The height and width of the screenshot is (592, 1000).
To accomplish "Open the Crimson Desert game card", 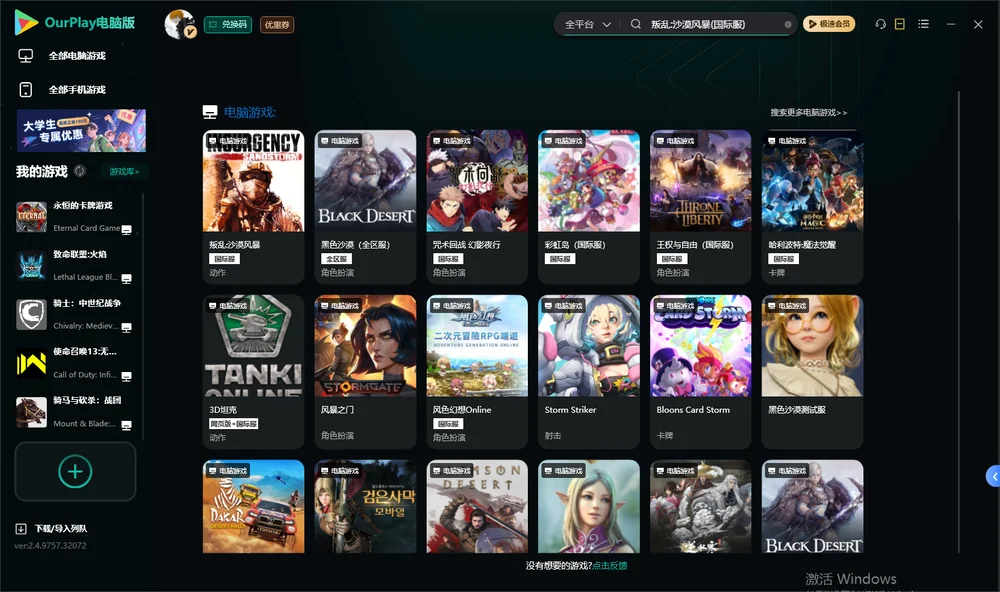I will [x=477, y=507].
